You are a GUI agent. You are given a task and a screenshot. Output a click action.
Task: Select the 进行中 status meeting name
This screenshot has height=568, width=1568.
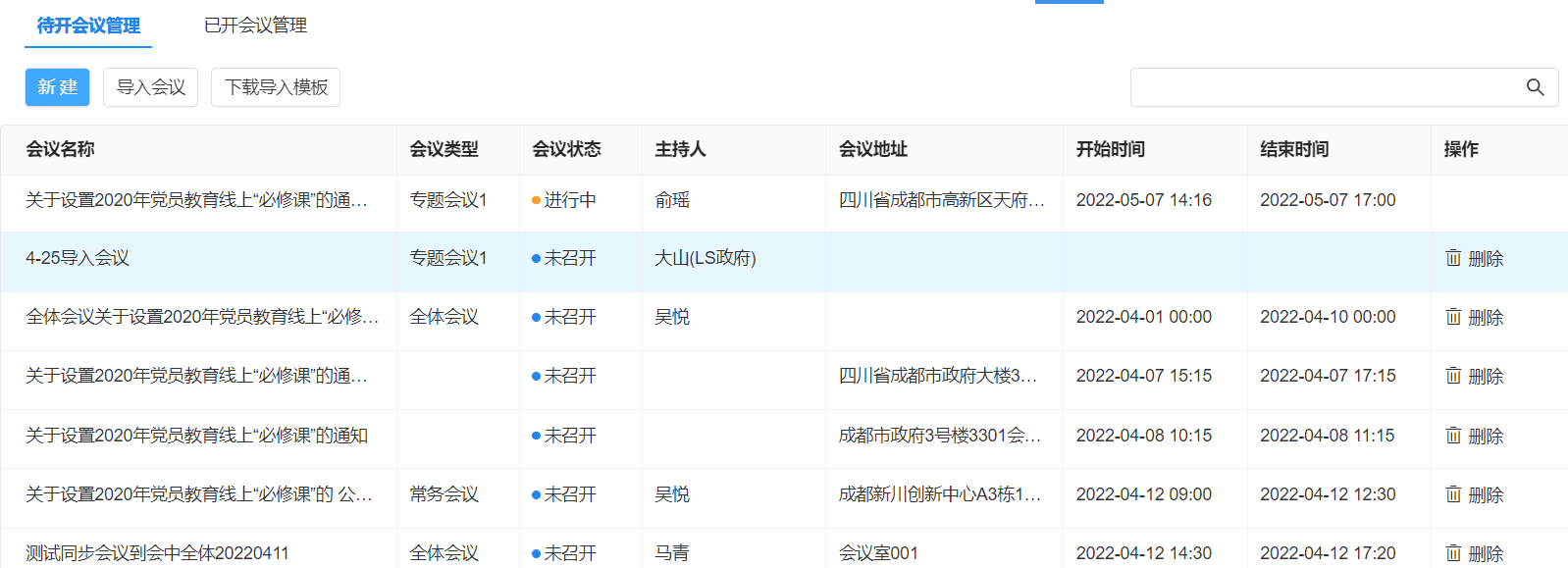(196, 200)
